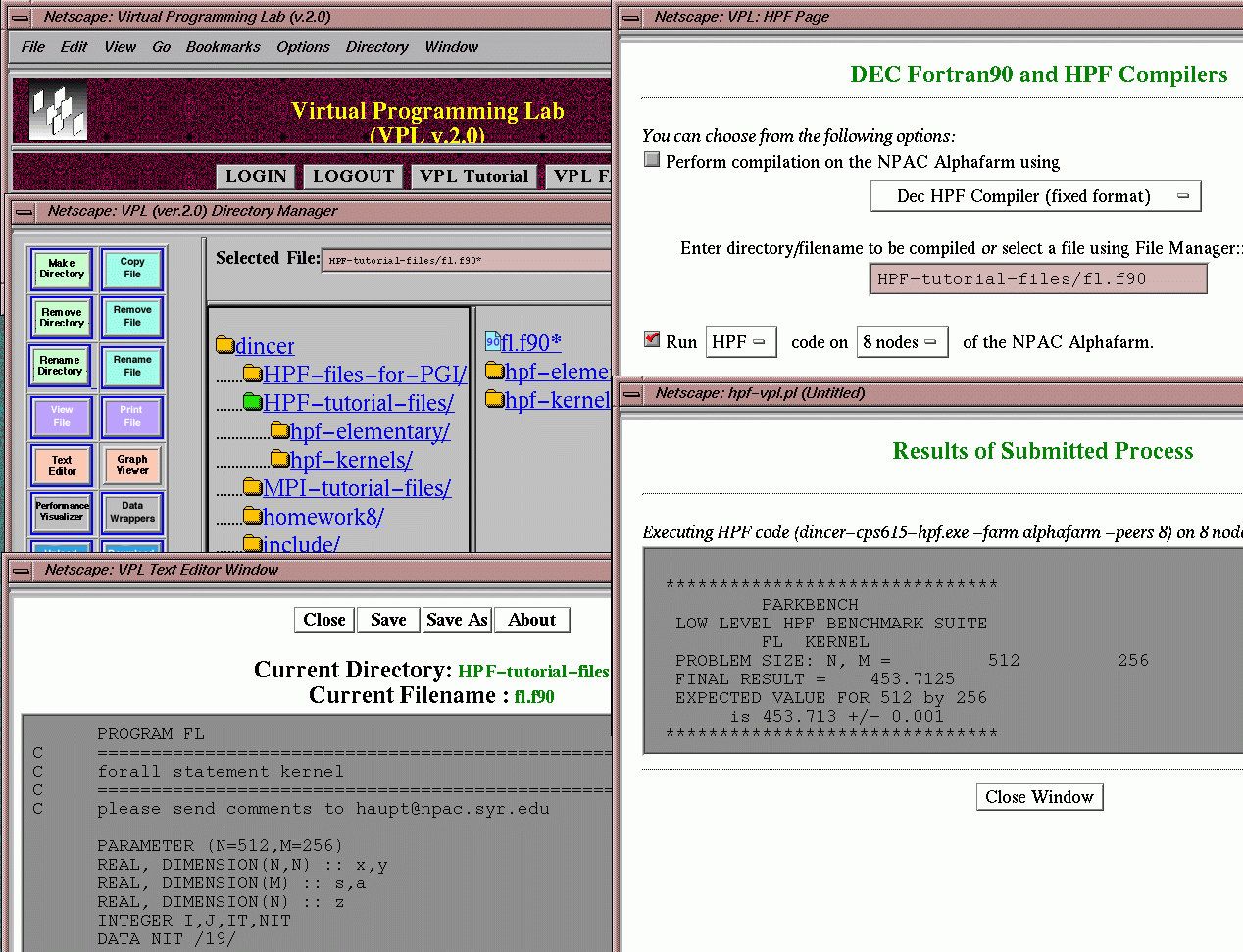The height and width of the screenshot is (952, 1243).
Task: Open the Bookmarks menu
Action: [x=224, y=47]
